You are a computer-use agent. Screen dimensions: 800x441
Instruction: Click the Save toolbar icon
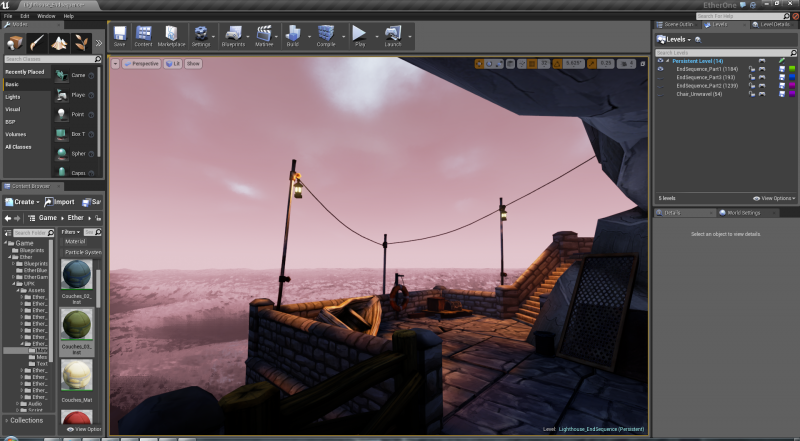coord(120,37)
